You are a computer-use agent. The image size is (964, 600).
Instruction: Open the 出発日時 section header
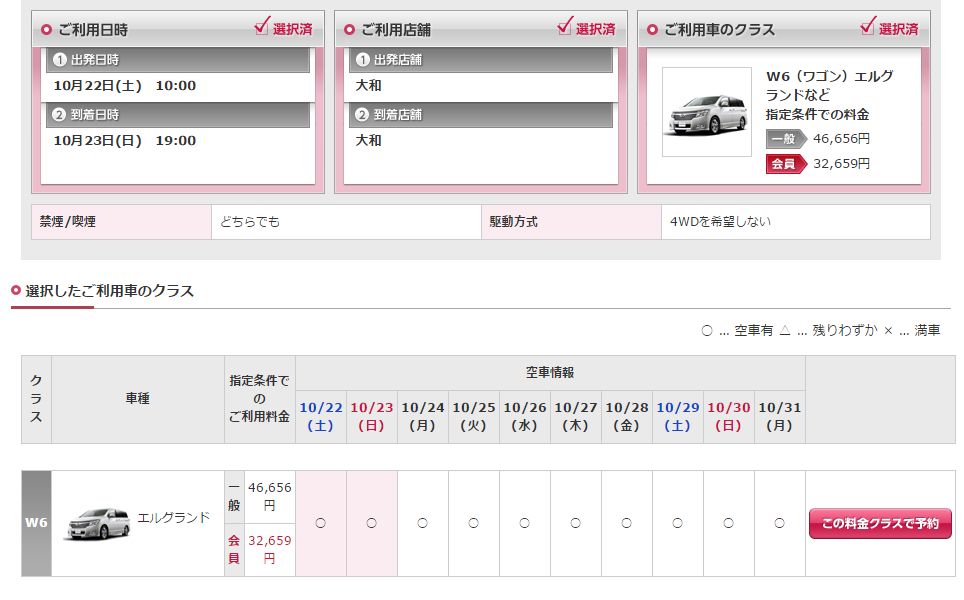click(x=178, y=60)
